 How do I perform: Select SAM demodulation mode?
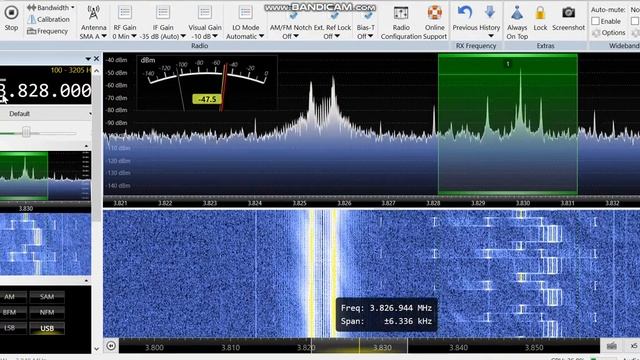47,297
